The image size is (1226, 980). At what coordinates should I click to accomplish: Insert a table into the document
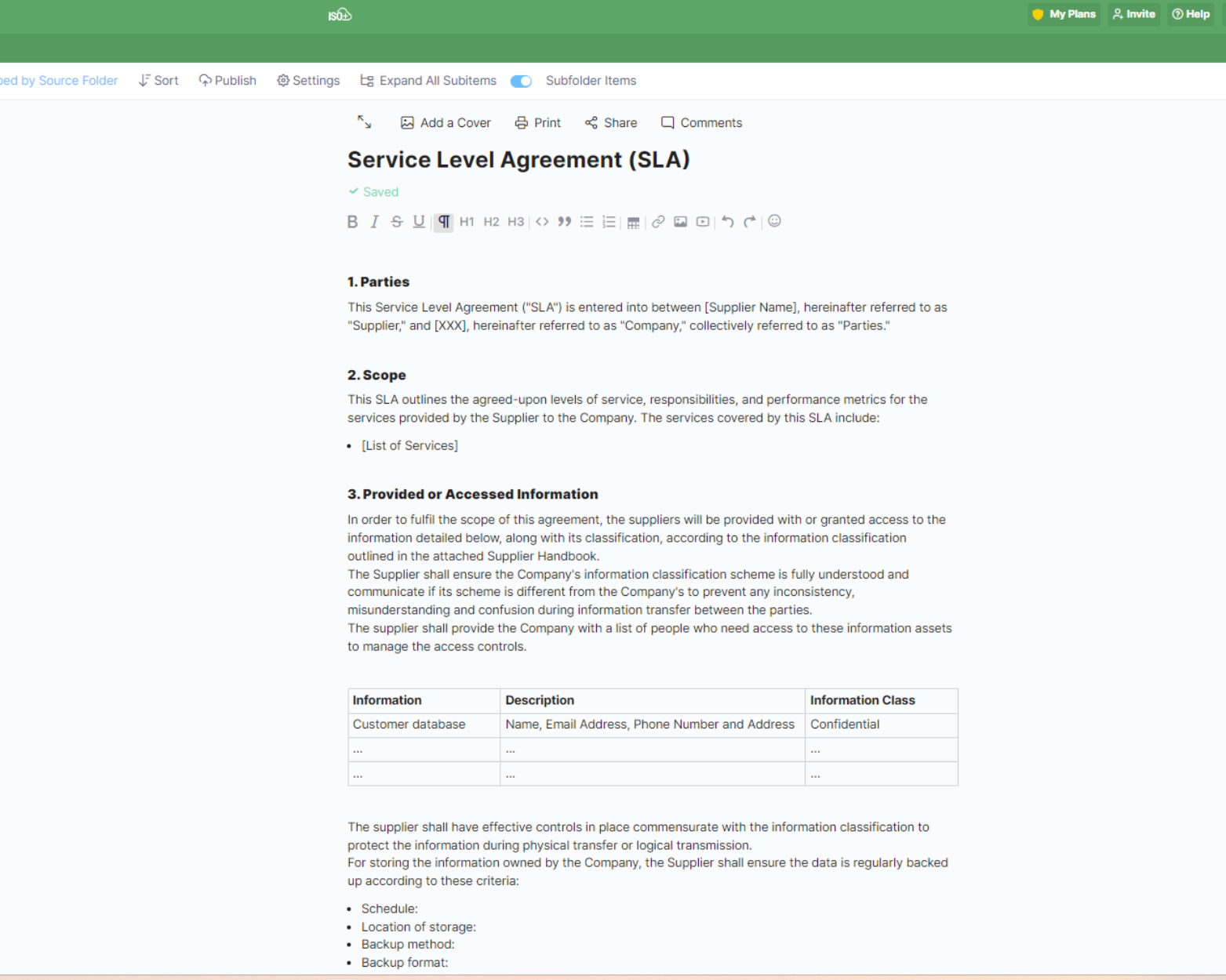(633, 223)
